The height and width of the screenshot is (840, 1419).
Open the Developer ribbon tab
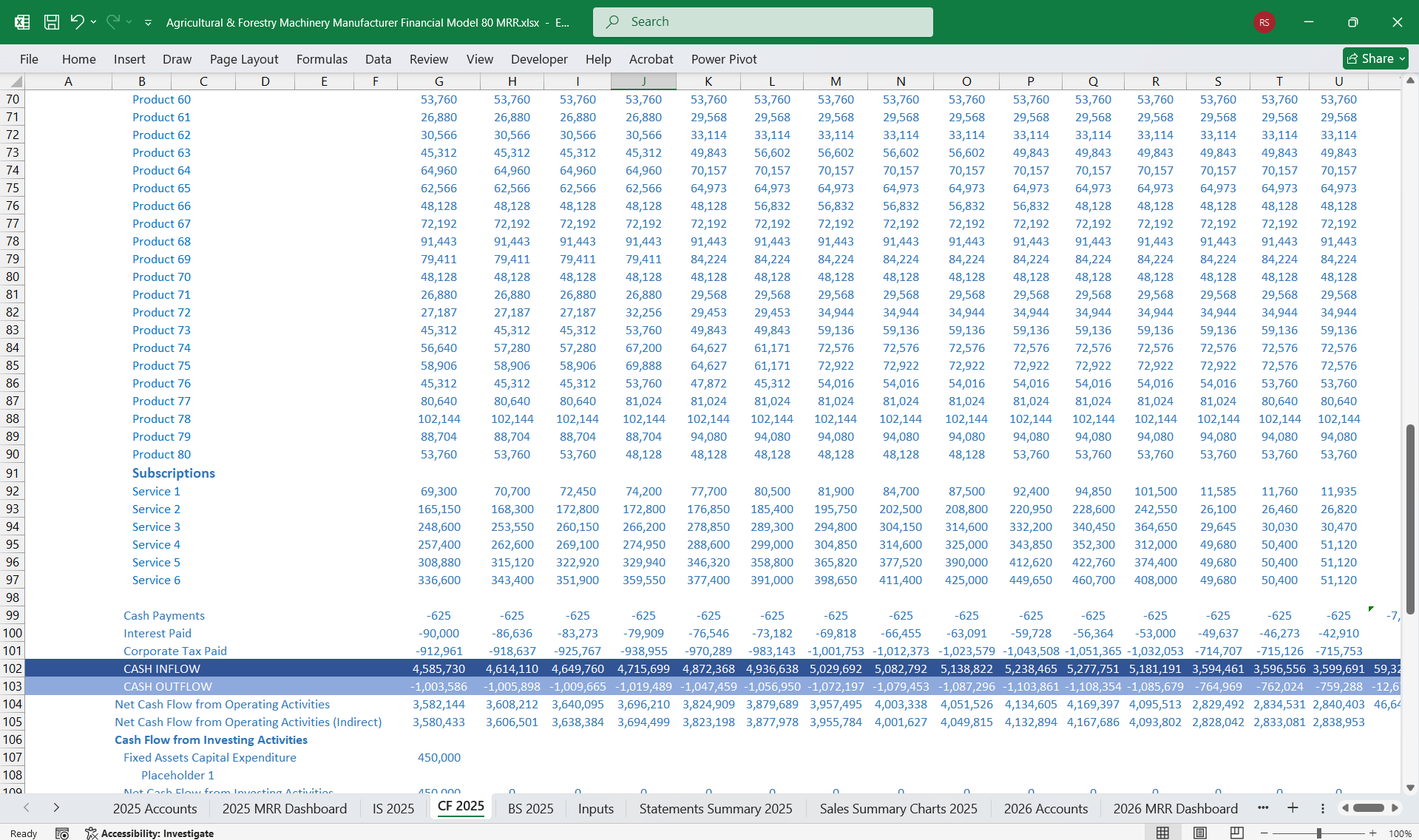coord(539,59)
